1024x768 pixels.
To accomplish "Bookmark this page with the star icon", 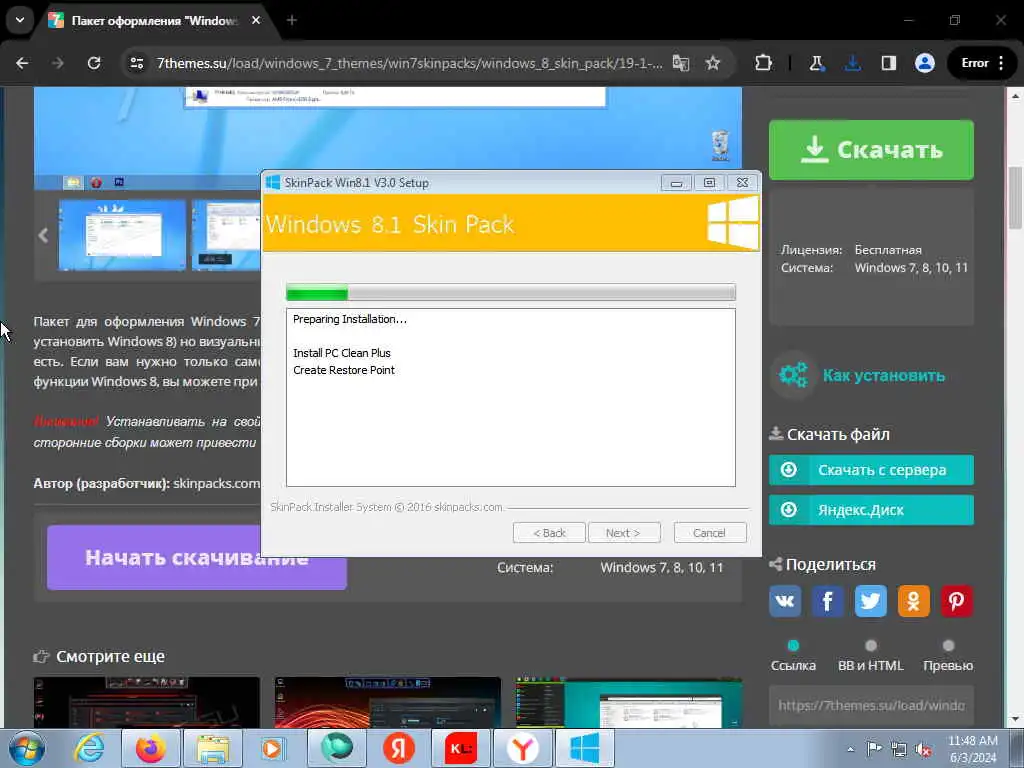I will [712, 63].
